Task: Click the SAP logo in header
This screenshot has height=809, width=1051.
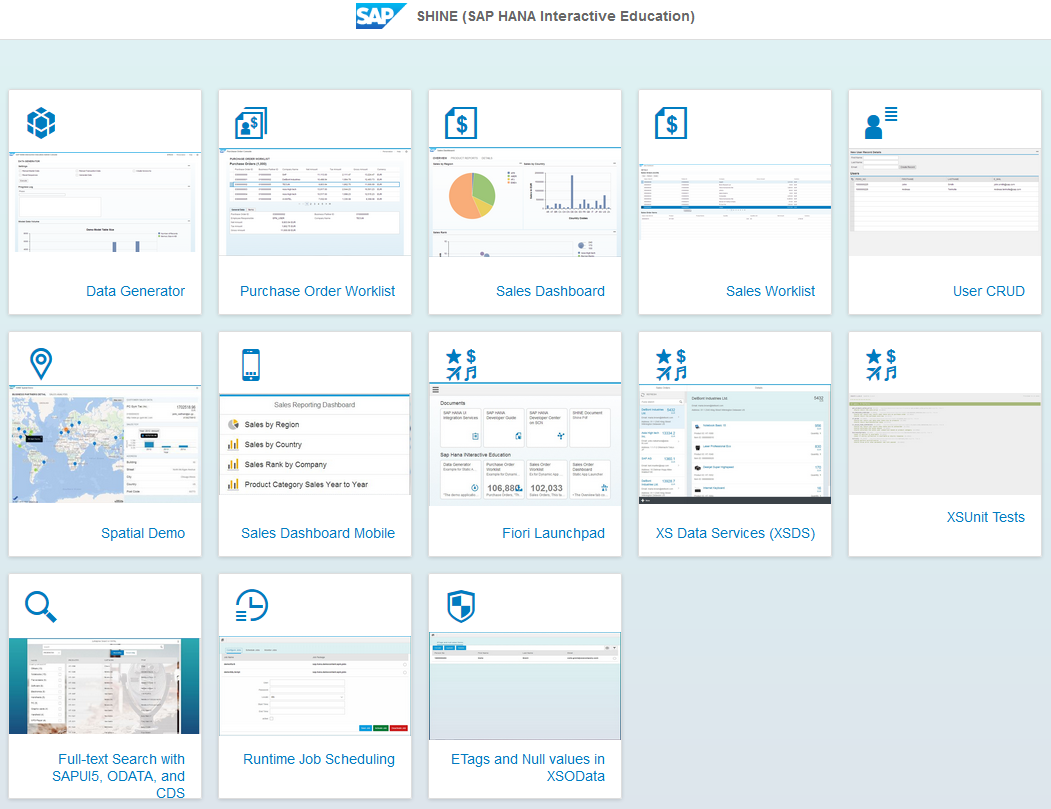Action: pos(380,16)
